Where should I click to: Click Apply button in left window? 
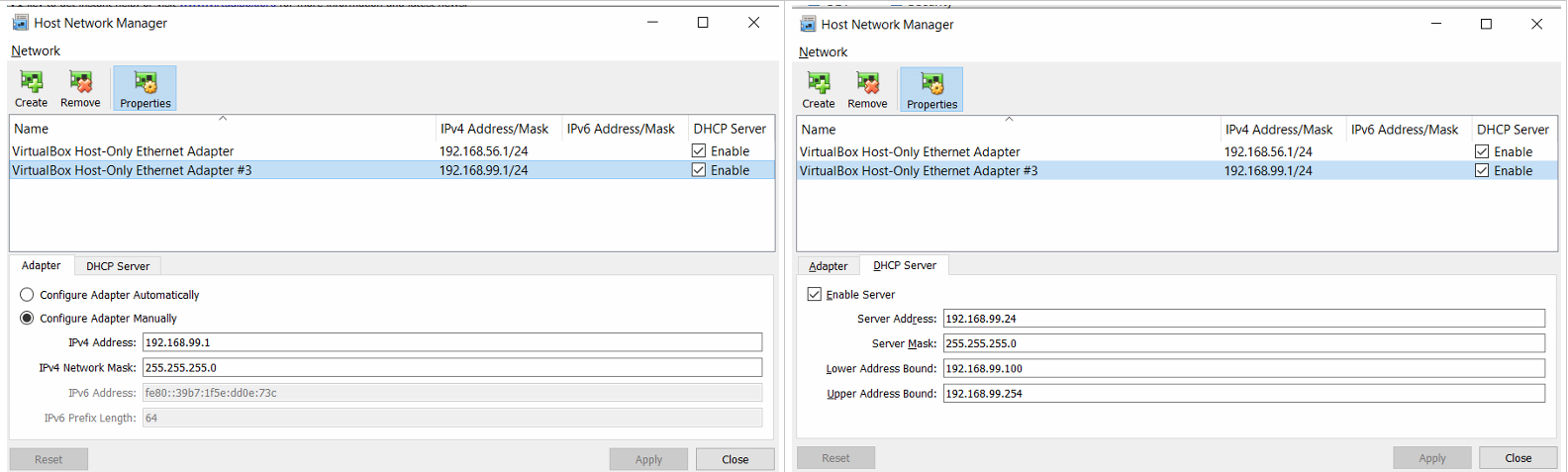point(649,459)
